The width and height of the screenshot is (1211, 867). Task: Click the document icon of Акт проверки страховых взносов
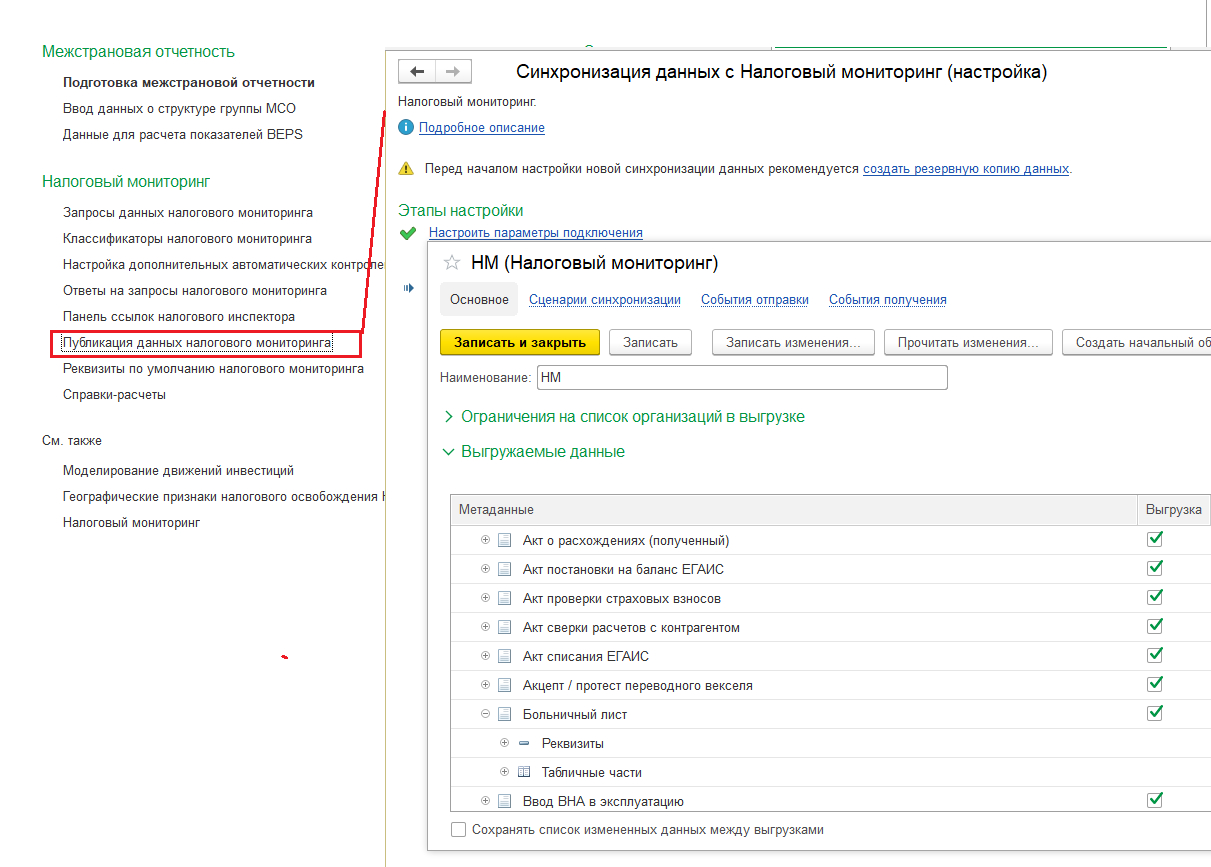point(505,598)
